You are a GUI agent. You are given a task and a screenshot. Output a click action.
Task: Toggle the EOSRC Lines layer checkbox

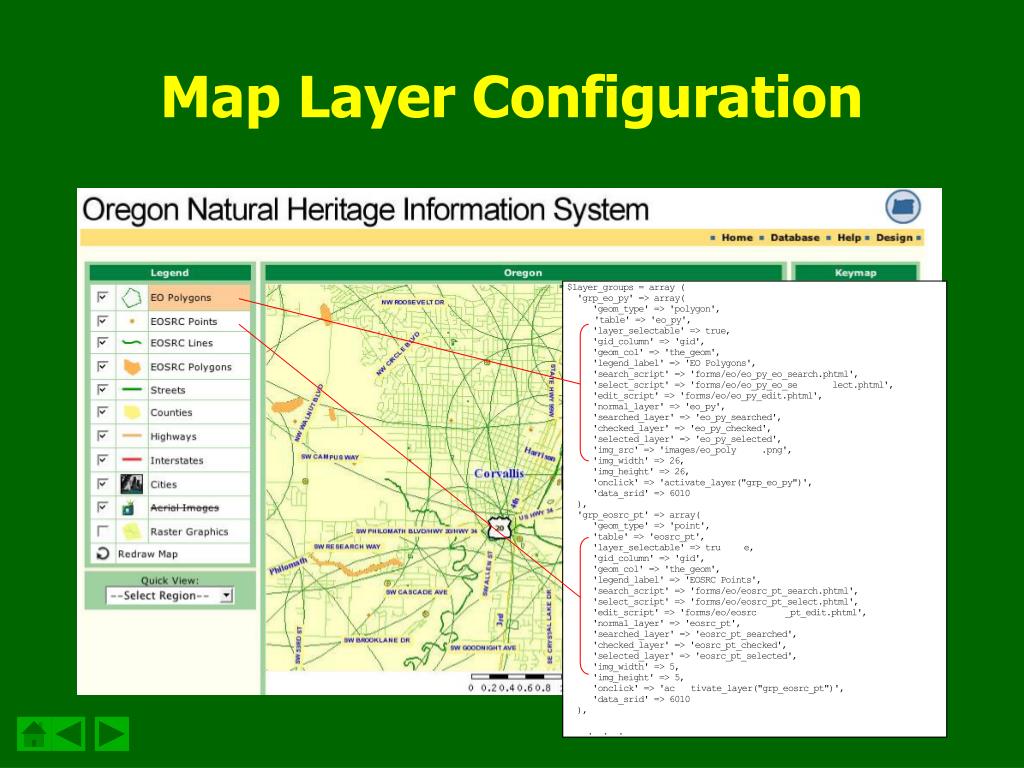click(x=103, y=342)
